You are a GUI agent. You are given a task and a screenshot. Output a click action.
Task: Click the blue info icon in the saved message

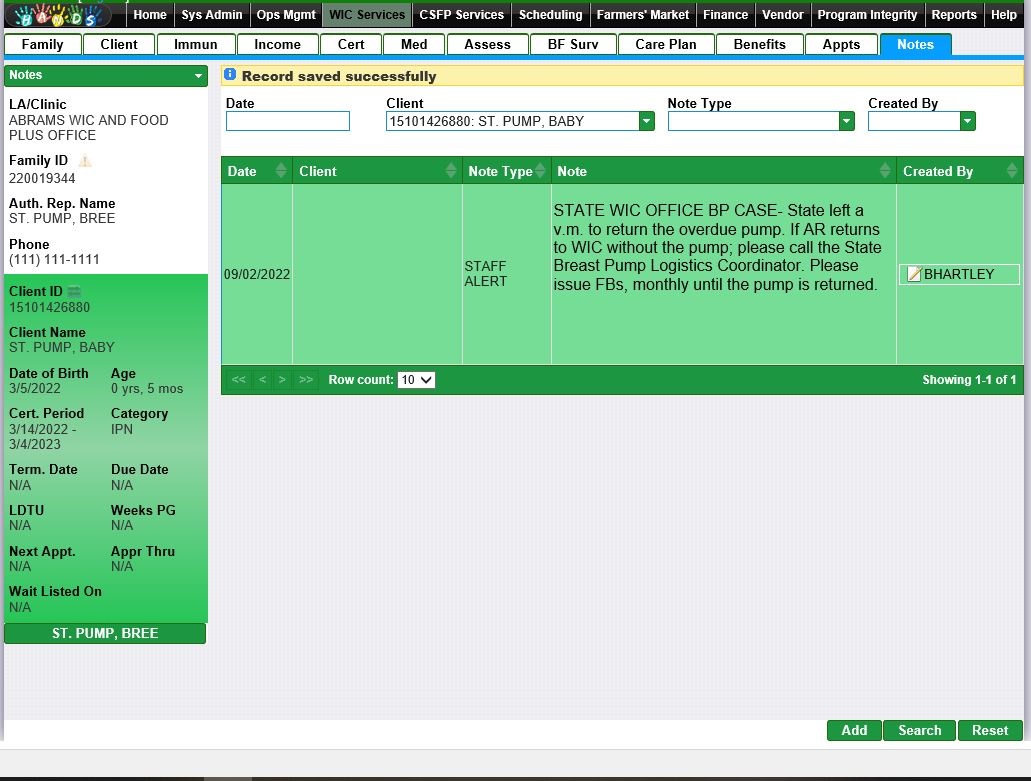tap(230, 75)
